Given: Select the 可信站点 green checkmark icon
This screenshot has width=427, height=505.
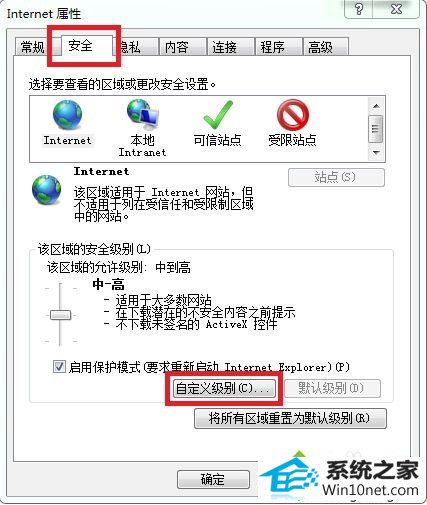Looking at the screenshot, I should pyautogui.click(x=218, y=114).
